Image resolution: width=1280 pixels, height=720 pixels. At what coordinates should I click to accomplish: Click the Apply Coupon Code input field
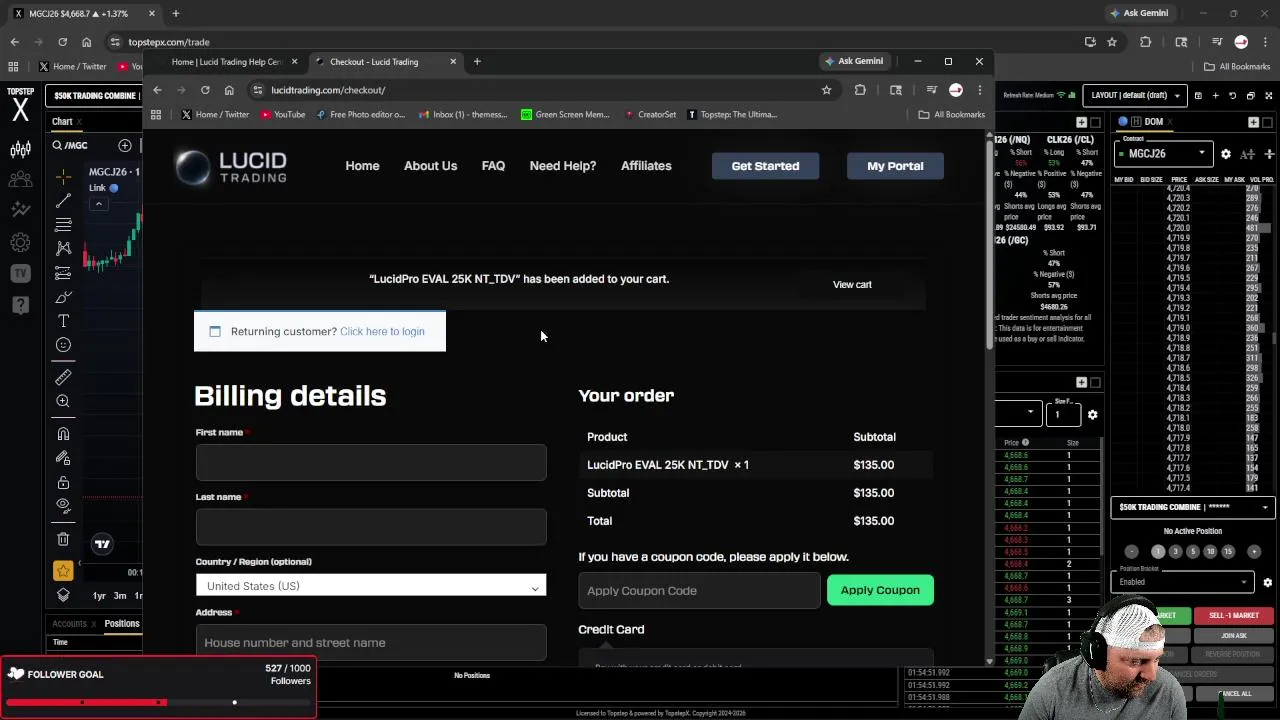pos(699,591)
